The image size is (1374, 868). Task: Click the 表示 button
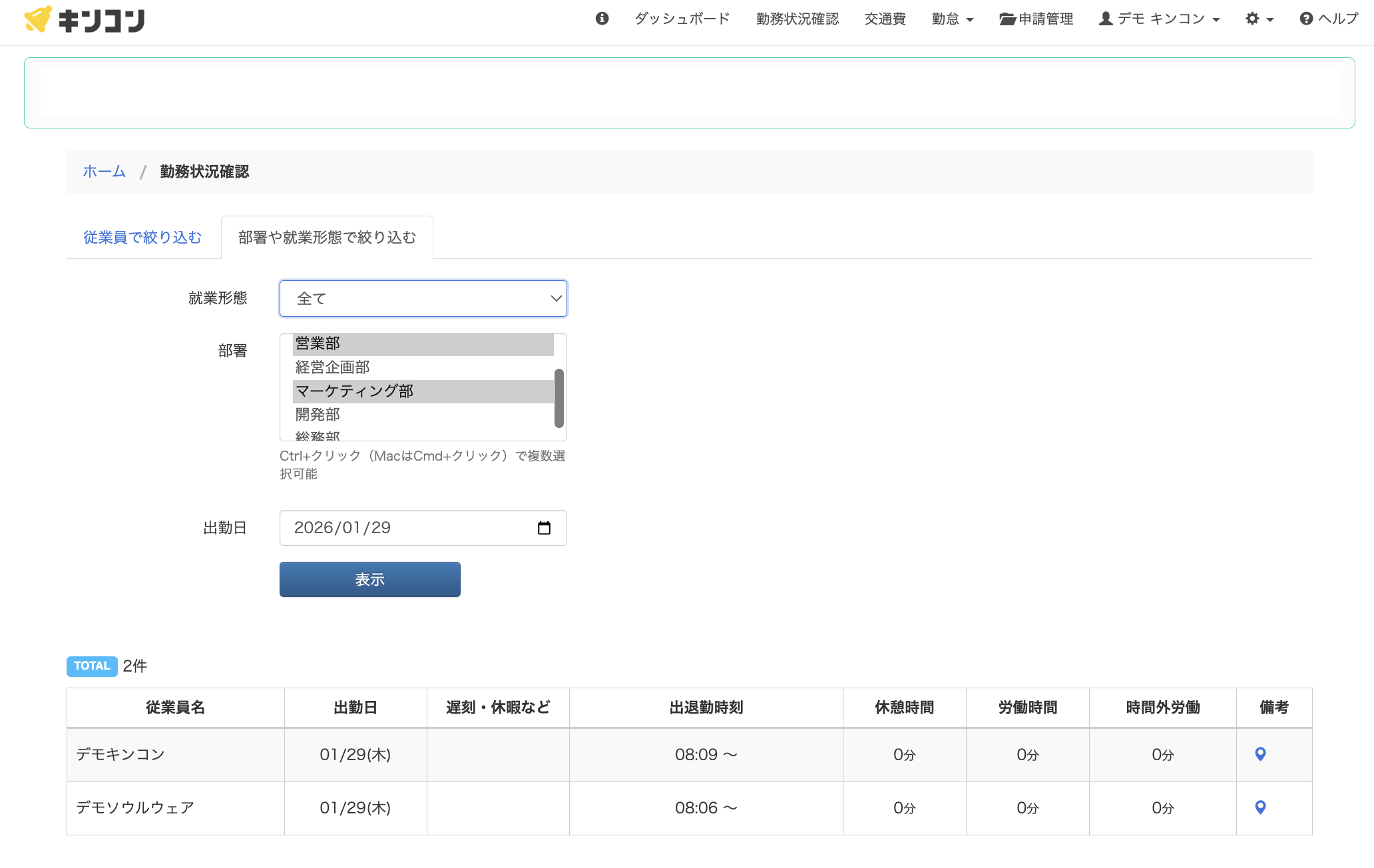pyautogui.click(x=370, y=580)
